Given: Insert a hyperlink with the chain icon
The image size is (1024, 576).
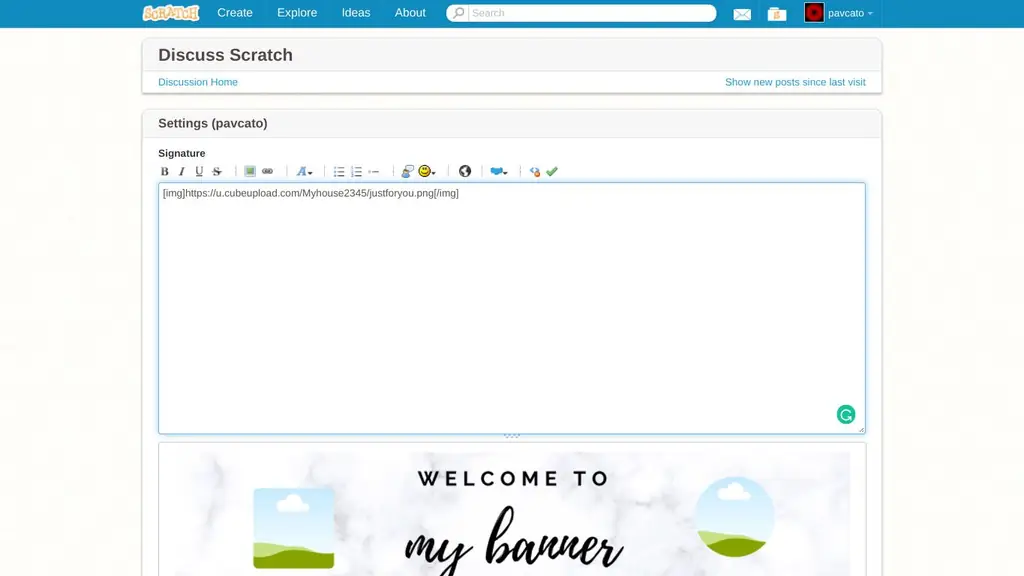Looking at the screenshot, I should [267, 171].
